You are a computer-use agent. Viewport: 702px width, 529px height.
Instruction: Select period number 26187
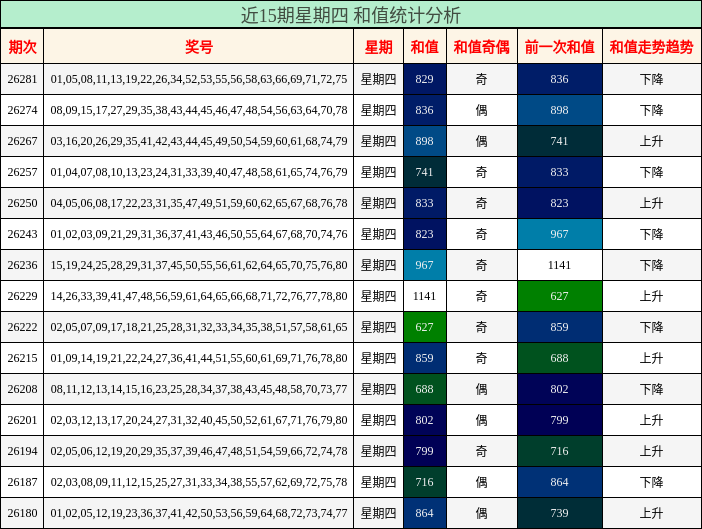(x=22, y=482)
